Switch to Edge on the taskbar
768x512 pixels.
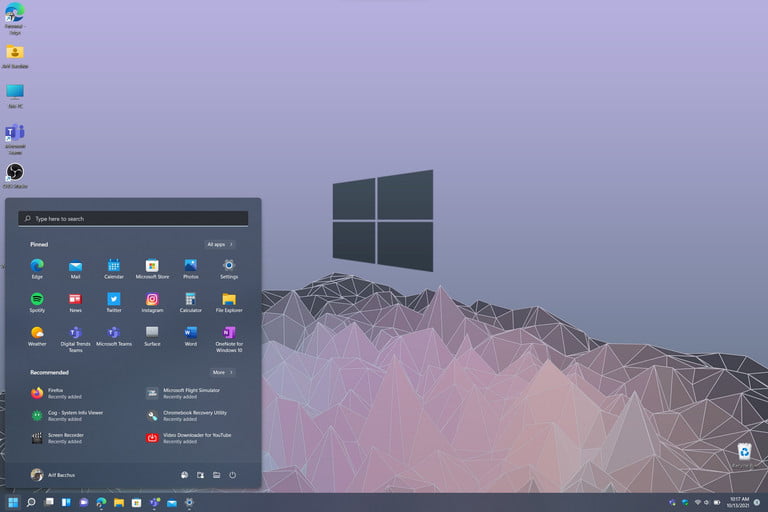point(101,502)
